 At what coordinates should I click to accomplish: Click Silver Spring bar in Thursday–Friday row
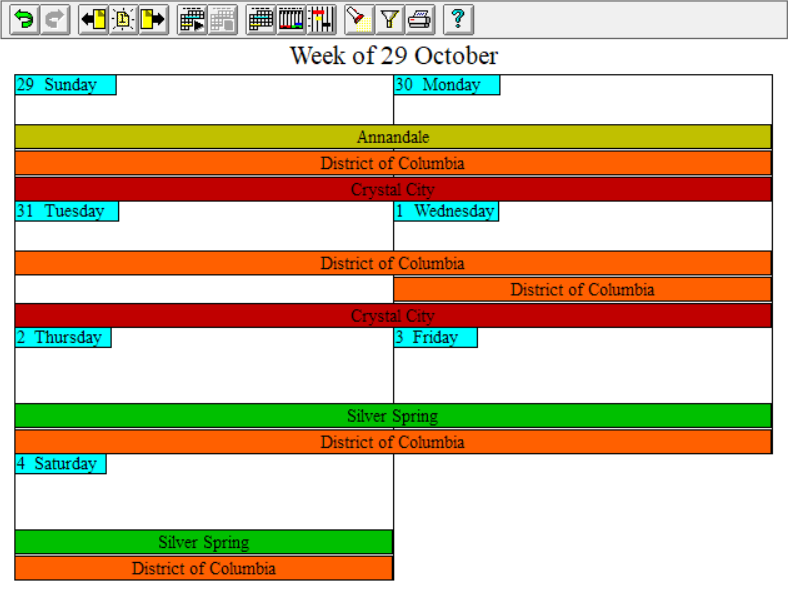(x=393, y=416)
